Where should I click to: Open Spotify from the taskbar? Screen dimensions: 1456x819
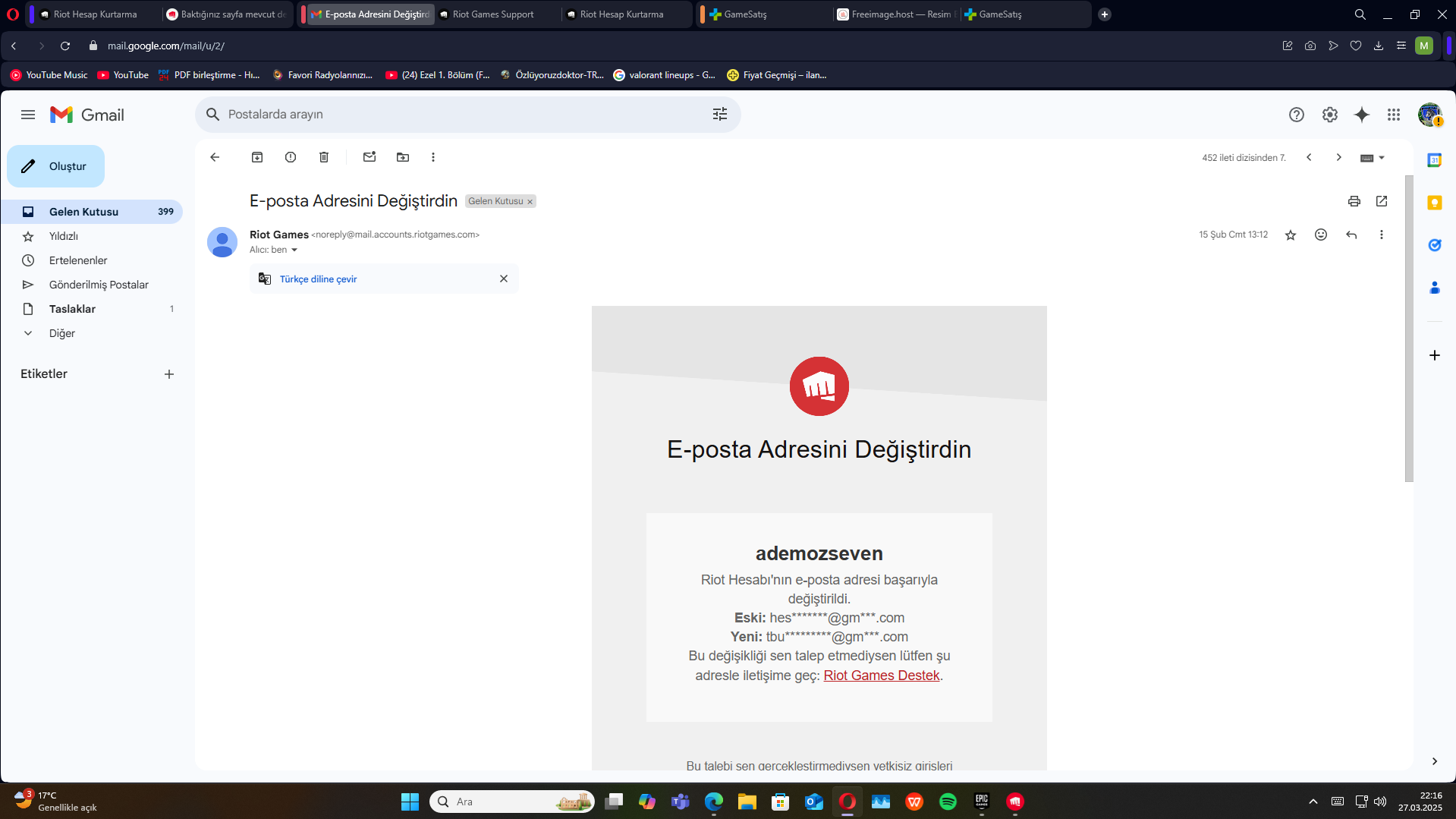[948, 802]
